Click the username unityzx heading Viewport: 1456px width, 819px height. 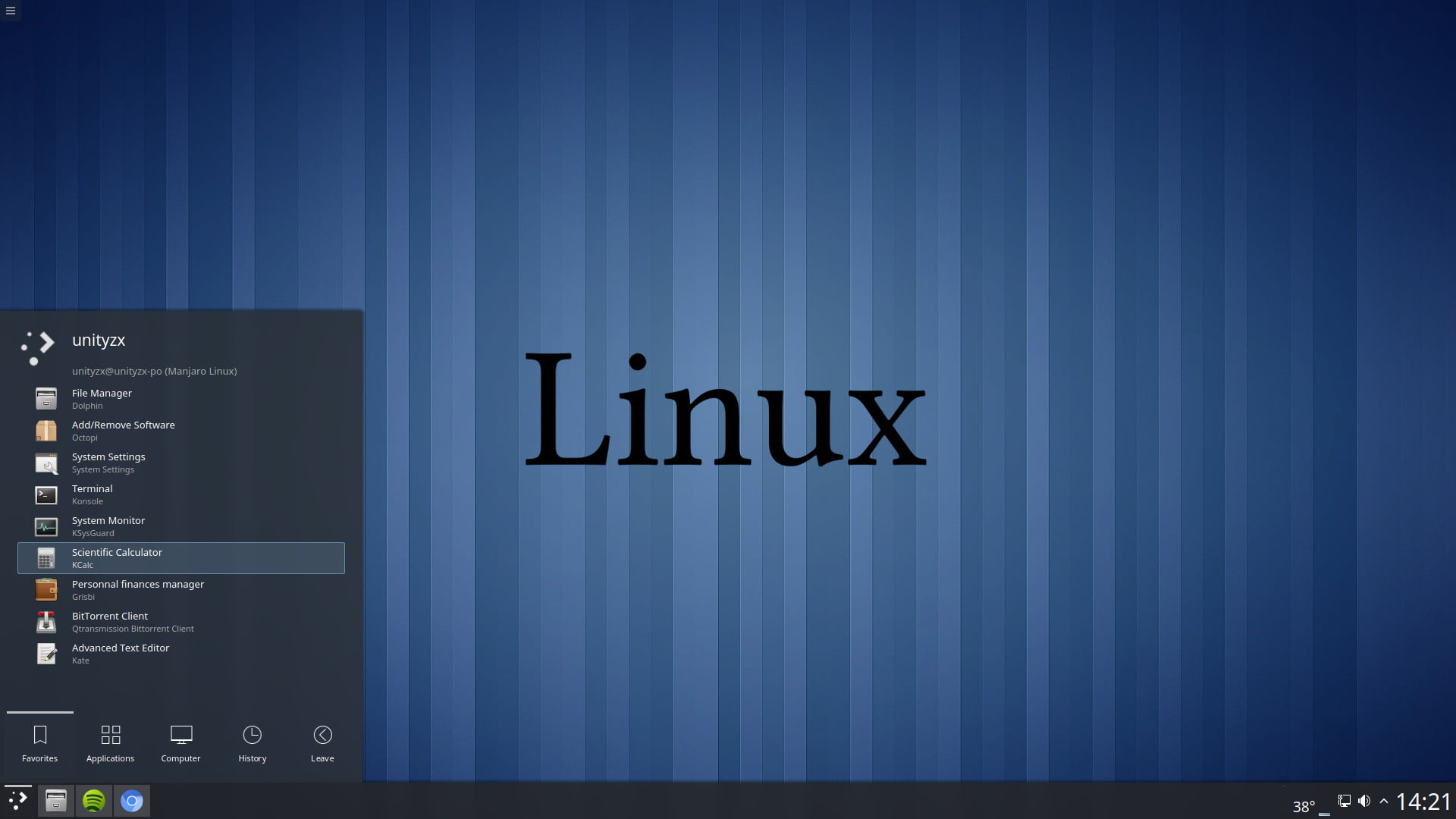coord(99,340)
